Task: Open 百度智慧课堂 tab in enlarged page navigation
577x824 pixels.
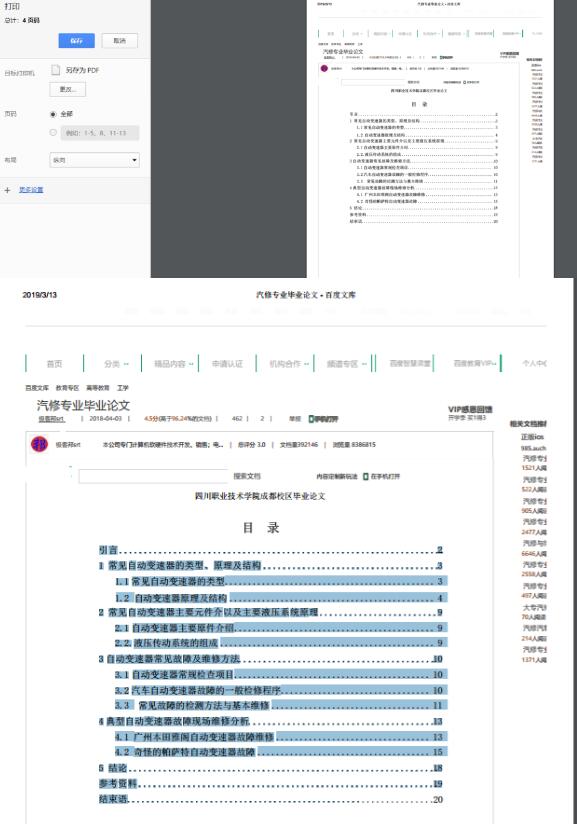Action: click(410, 364)
